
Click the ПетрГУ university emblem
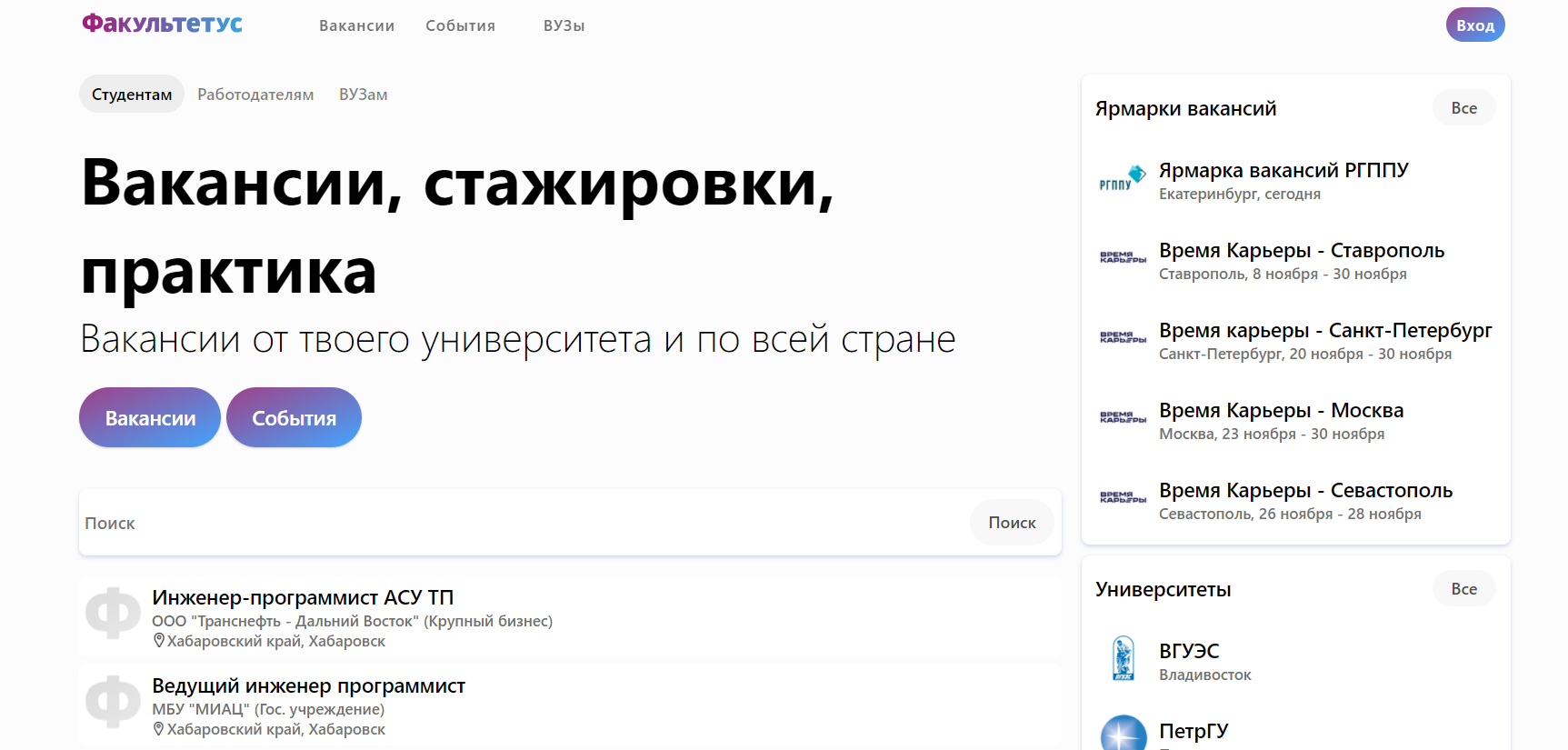tap(1124, 735)
